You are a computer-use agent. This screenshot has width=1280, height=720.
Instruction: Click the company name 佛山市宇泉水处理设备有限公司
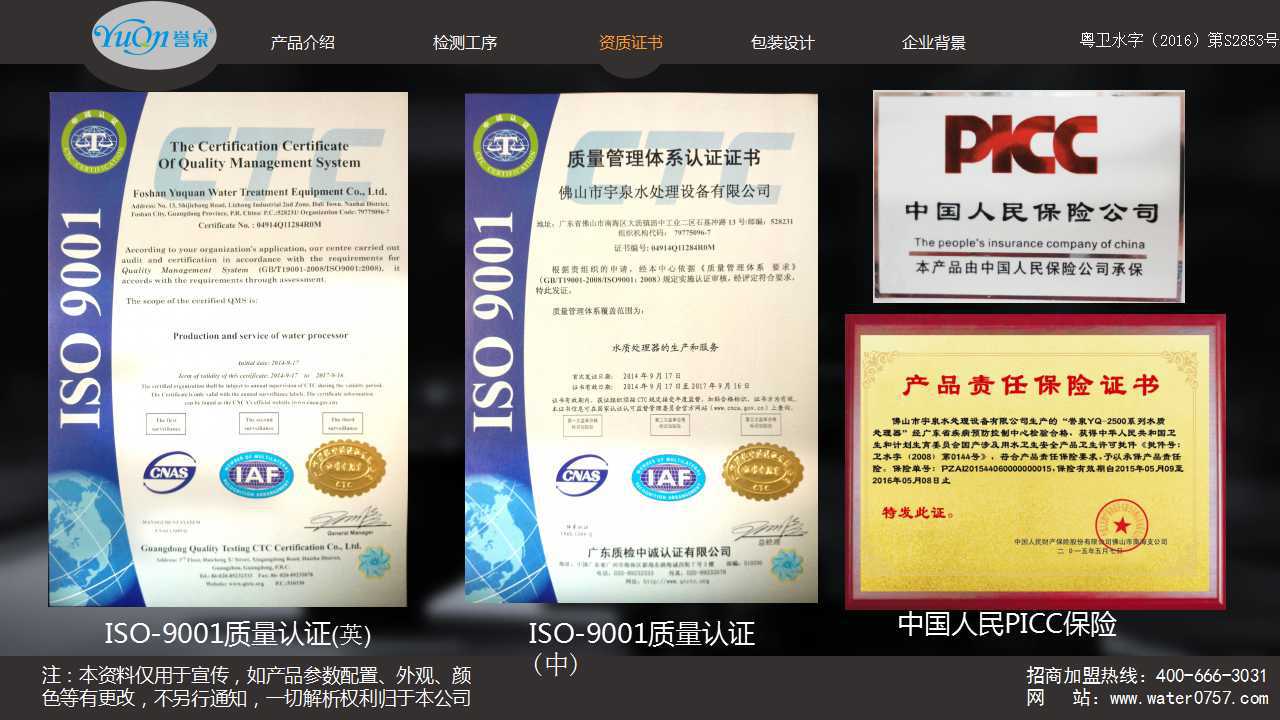[x=665, y=191]
